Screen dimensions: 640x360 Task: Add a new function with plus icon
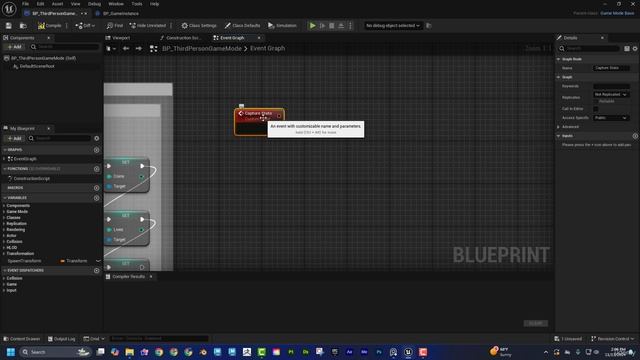(97, 169)
